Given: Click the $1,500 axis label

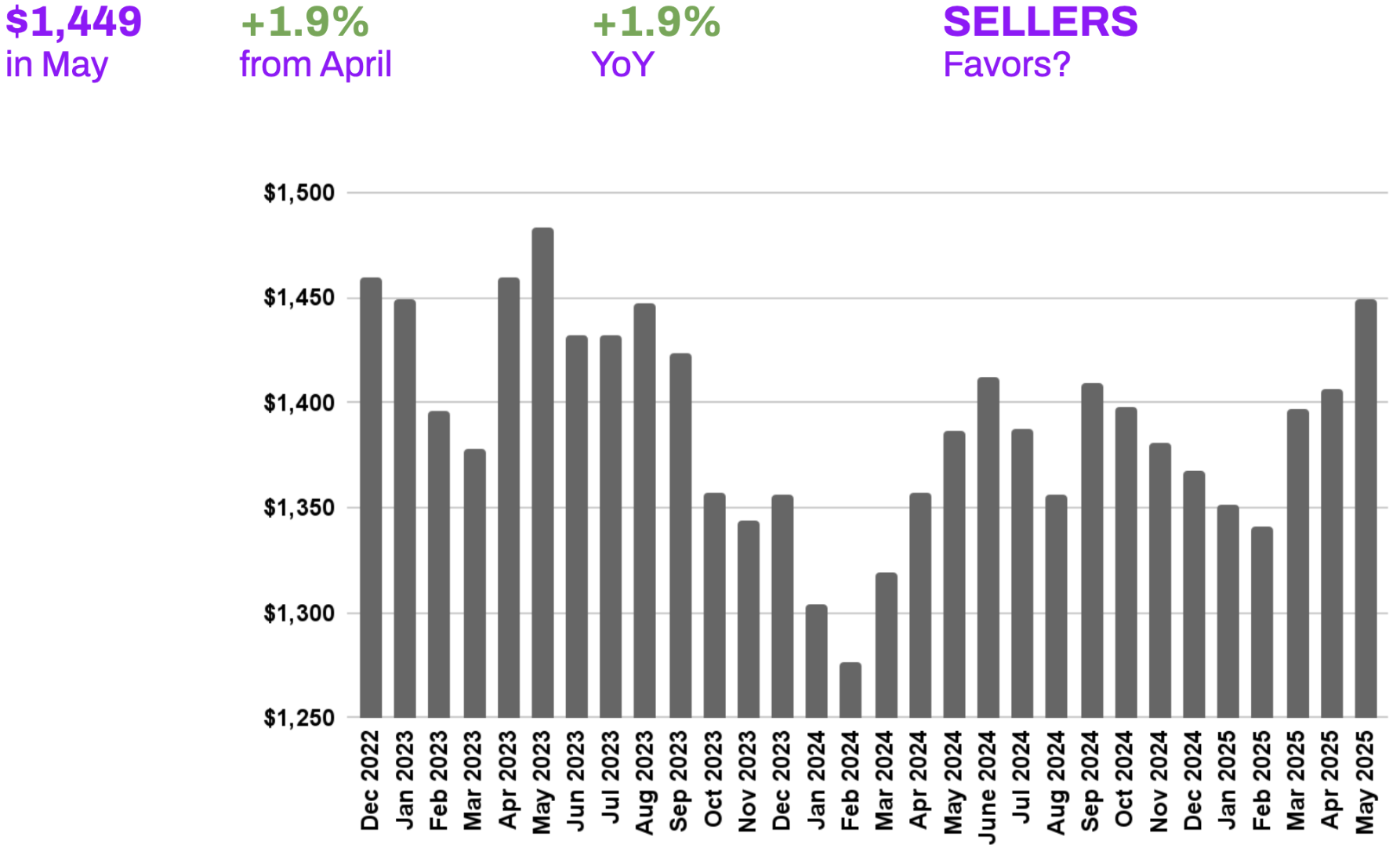Looking at the screenshot, I should pyautogui.click(x=299, y=193).
